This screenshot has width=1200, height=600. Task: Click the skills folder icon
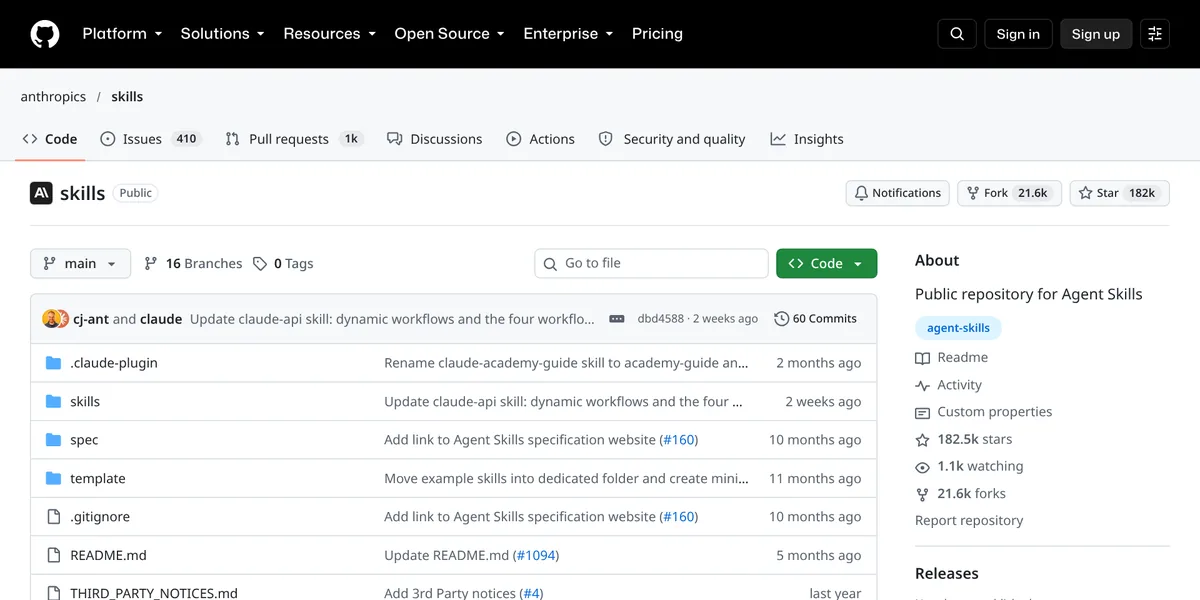(54, 402)
